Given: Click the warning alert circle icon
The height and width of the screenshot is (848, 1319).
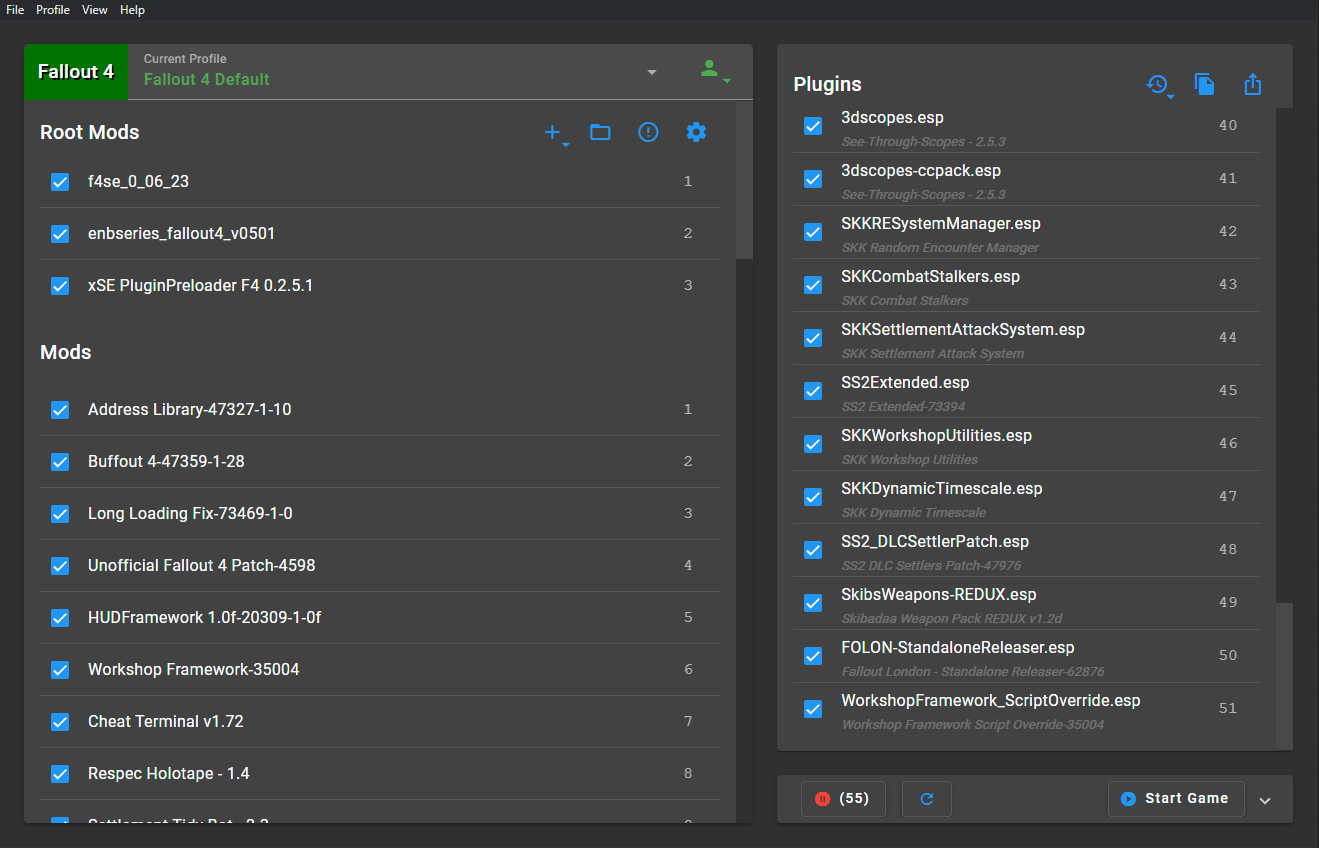Looking at the screenshot, I should [x=648, y=132].
